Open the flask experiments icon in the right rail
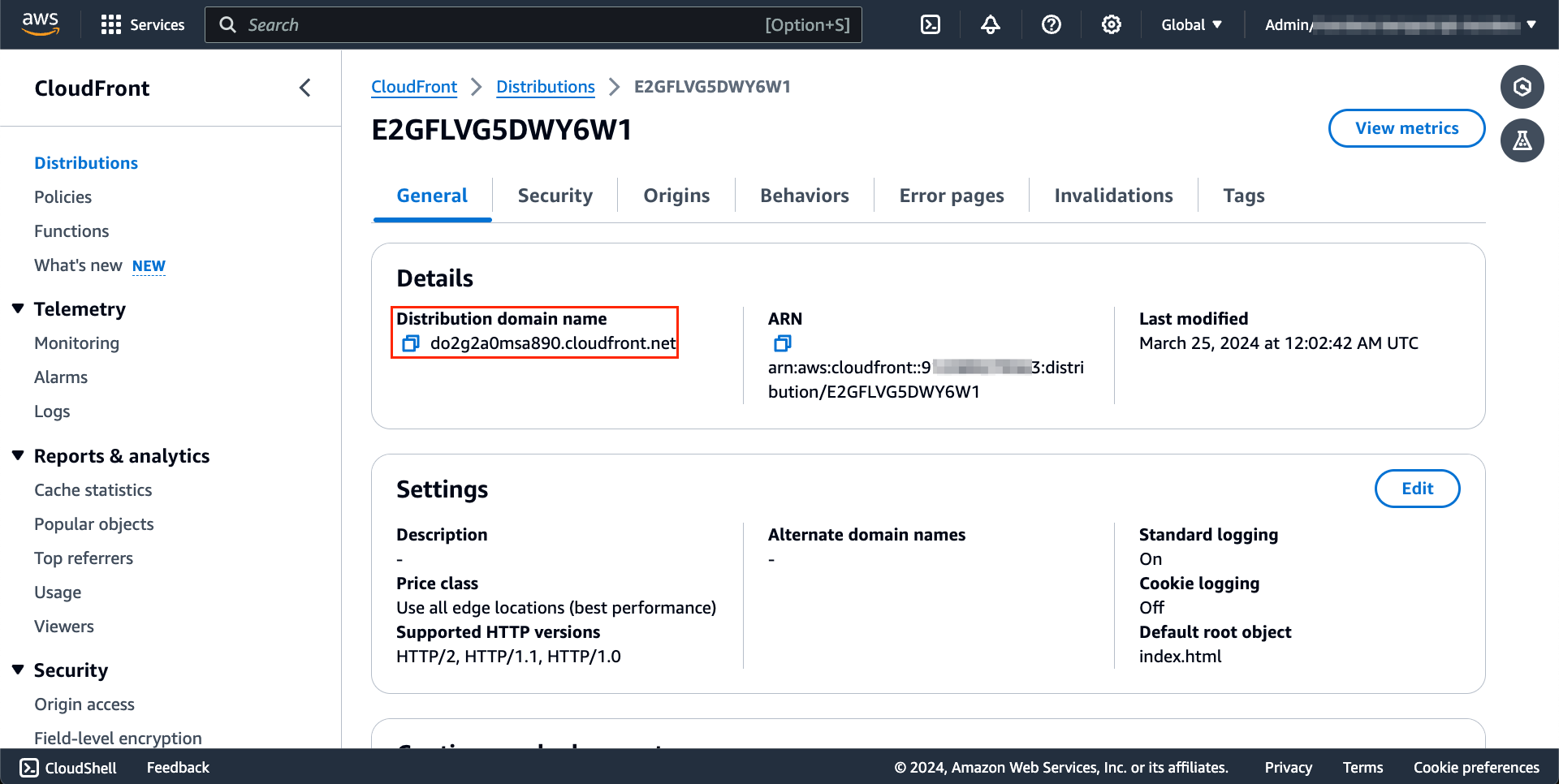This screenshot has width=1559, height=784. coord(1522,140)
